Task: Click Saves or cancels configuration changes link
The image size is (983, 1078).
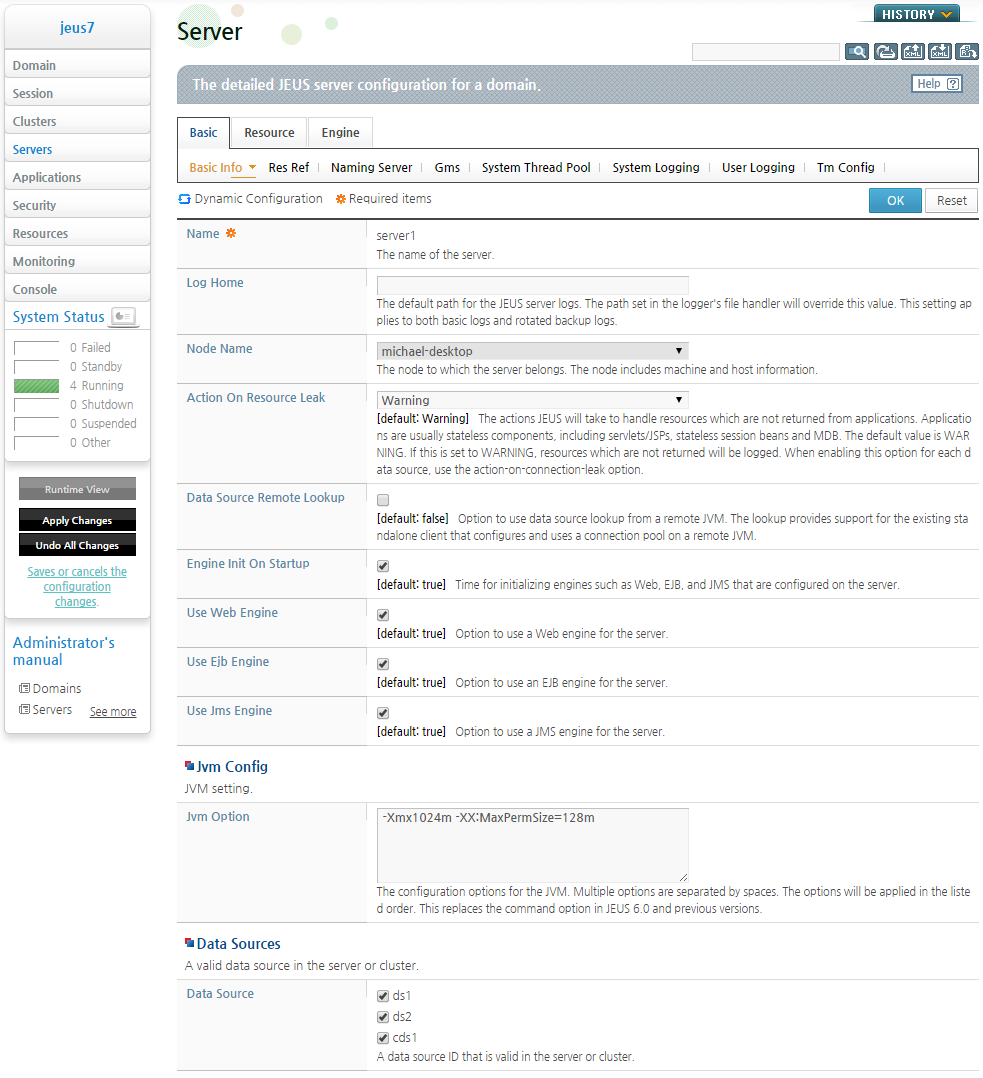Action: point(77,586)
